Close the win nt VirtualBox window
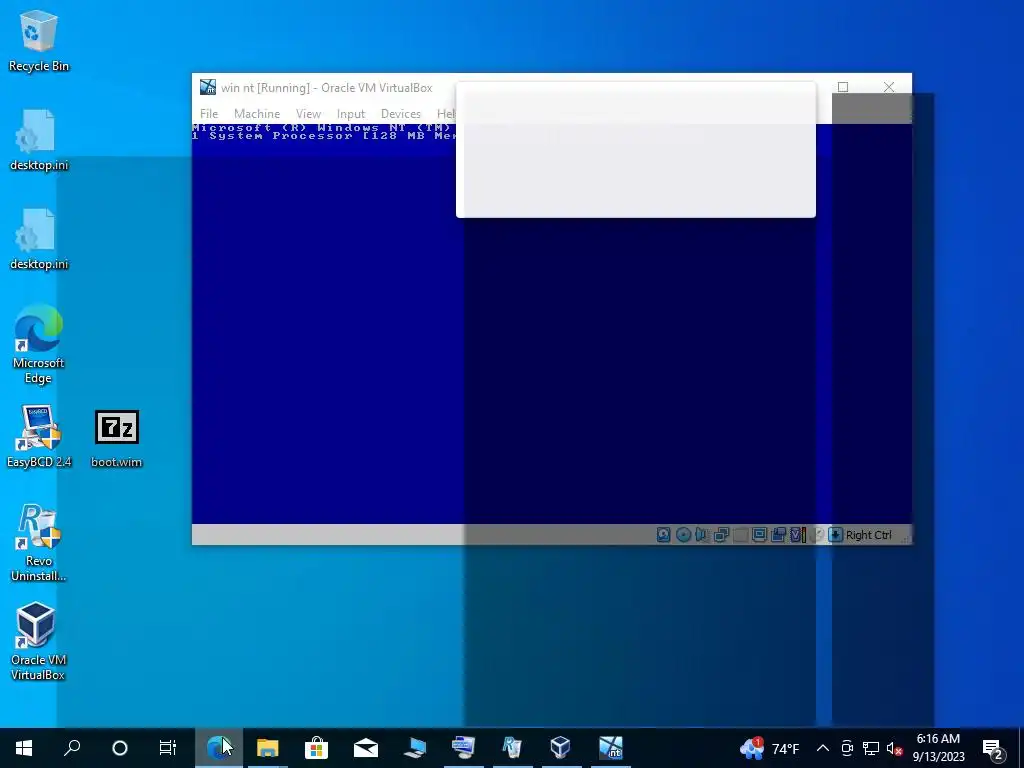Viewport: 1024px width, 768px height. click(889, 87)
